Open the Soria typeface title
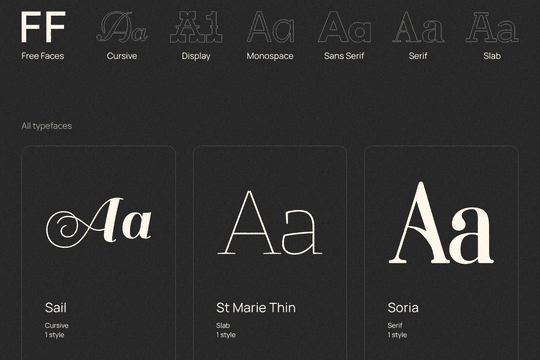This screenshot has height=360, width=540. (x=403, y=308)
